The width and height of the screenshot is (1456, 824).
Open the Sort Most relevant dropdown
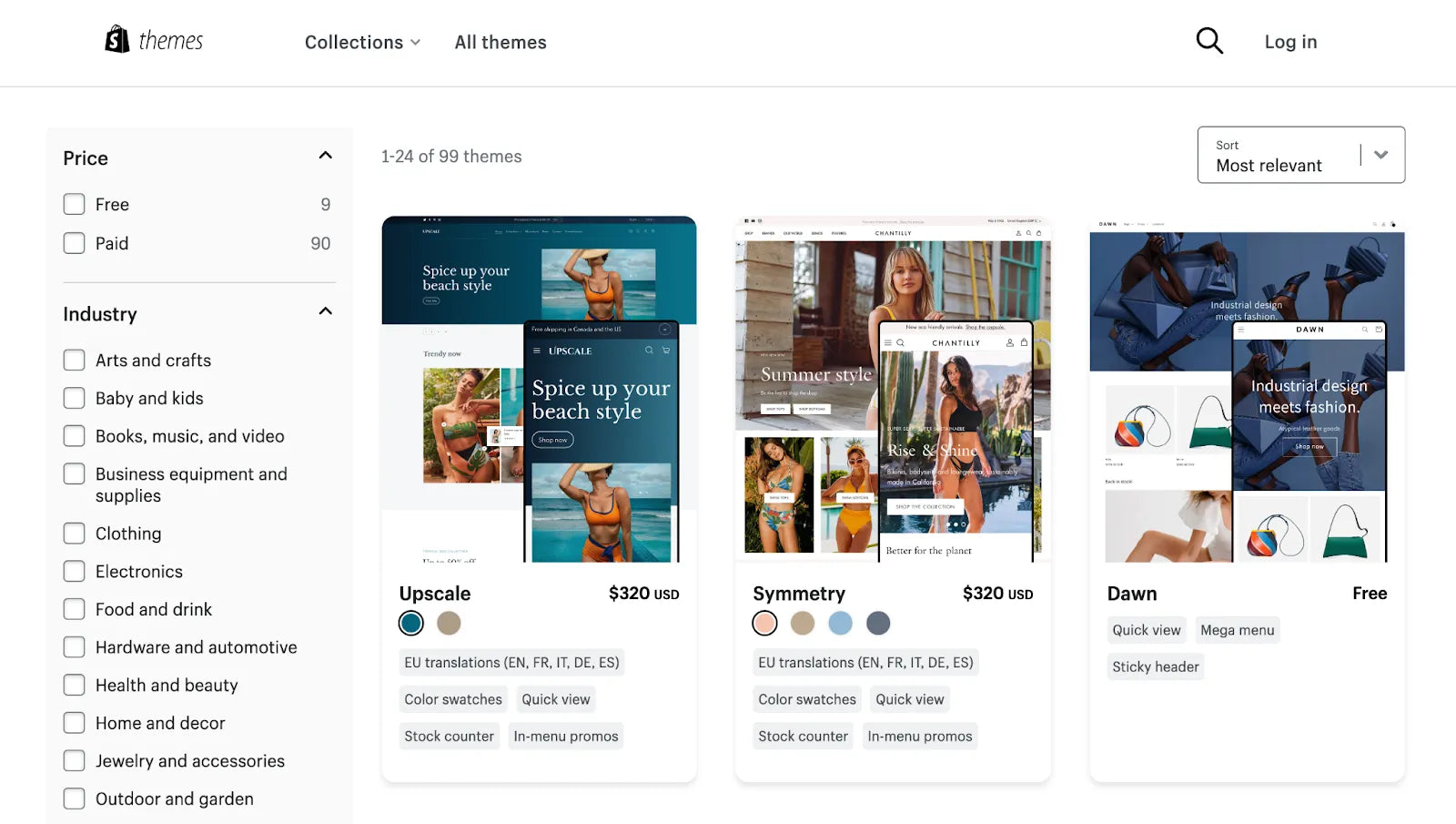(x=1300, y=155)
